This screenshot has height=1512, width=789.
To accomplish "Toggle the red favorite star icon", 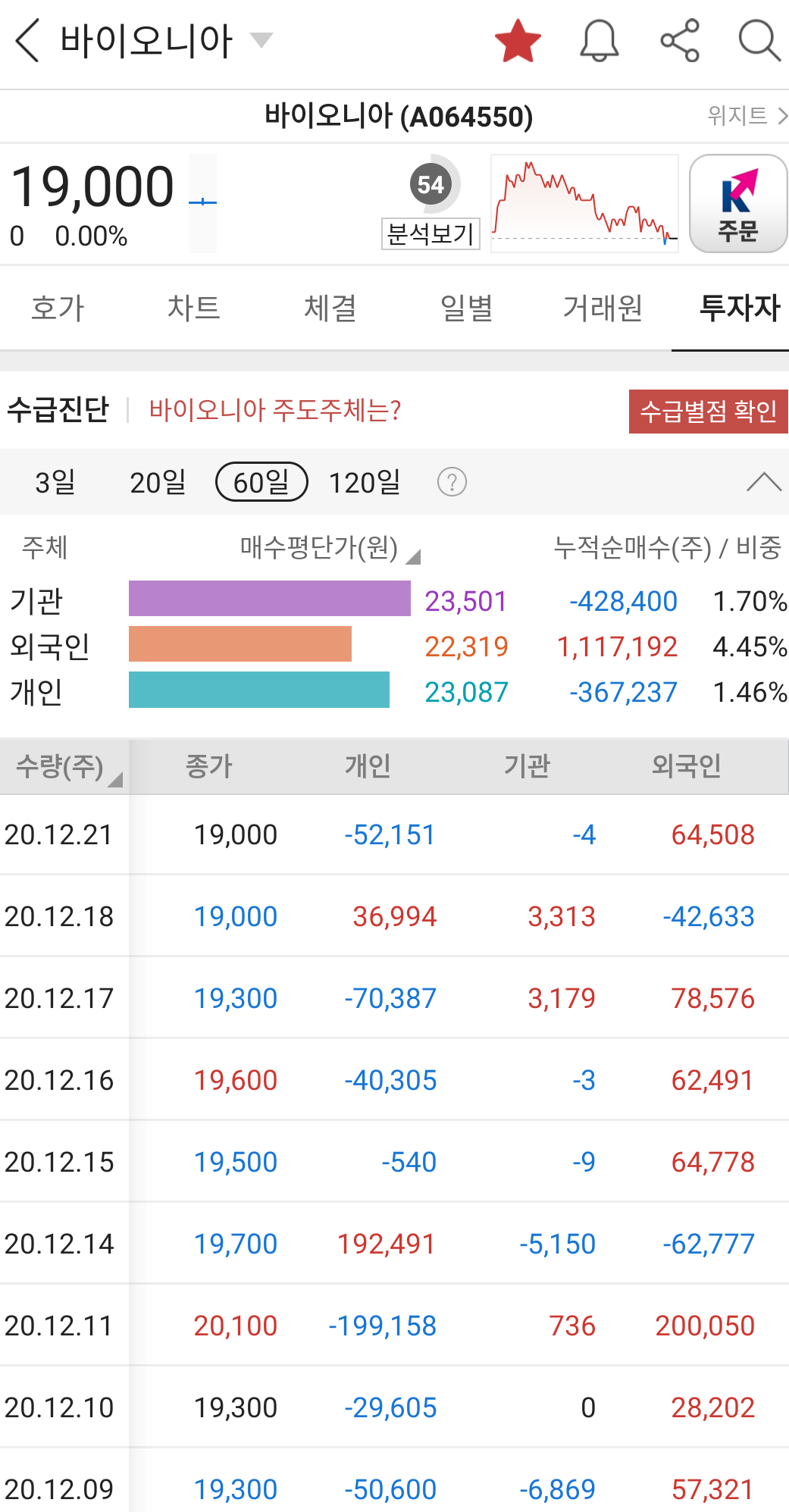I will tap(518, 41).
